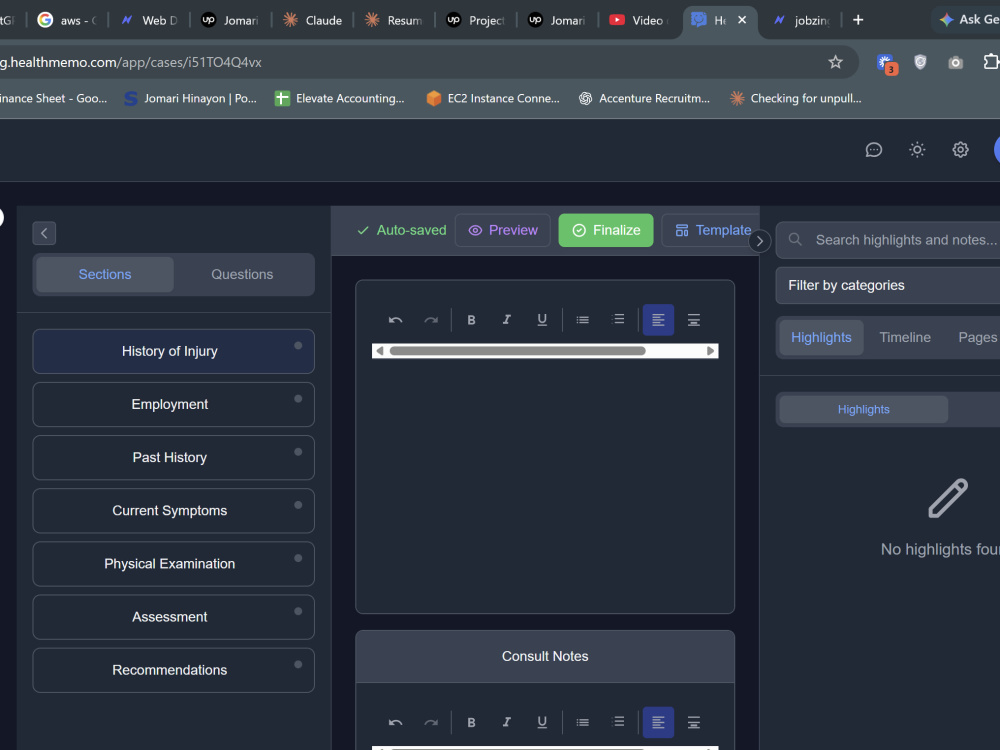Open Elevate Accounting bookmark

pyautogui.click(x=339, y=98)
